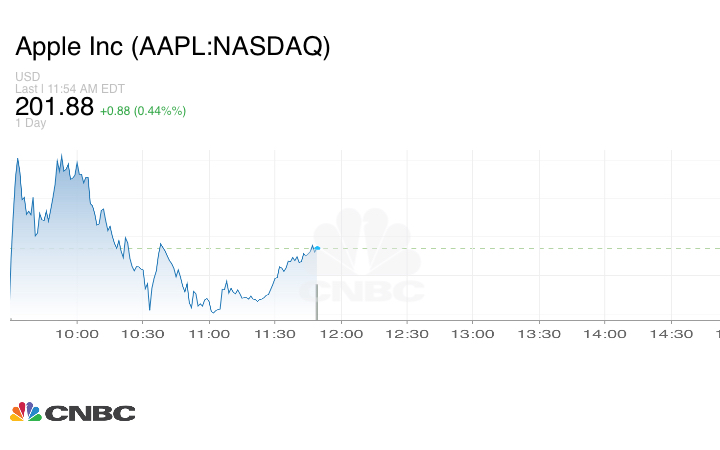The height and width of the screenshot is (450, 720).
Task: Click the green +0.88 (0.44%) change
Action: [x=142, y=110]
